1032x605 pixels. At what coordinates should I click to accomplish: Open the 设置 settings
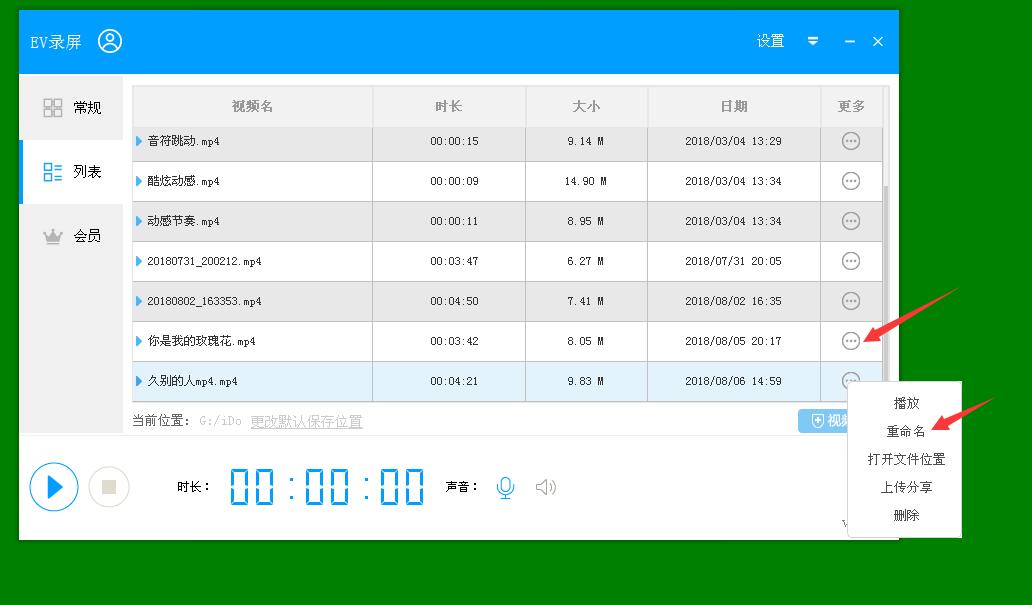[x=769, y=41]
